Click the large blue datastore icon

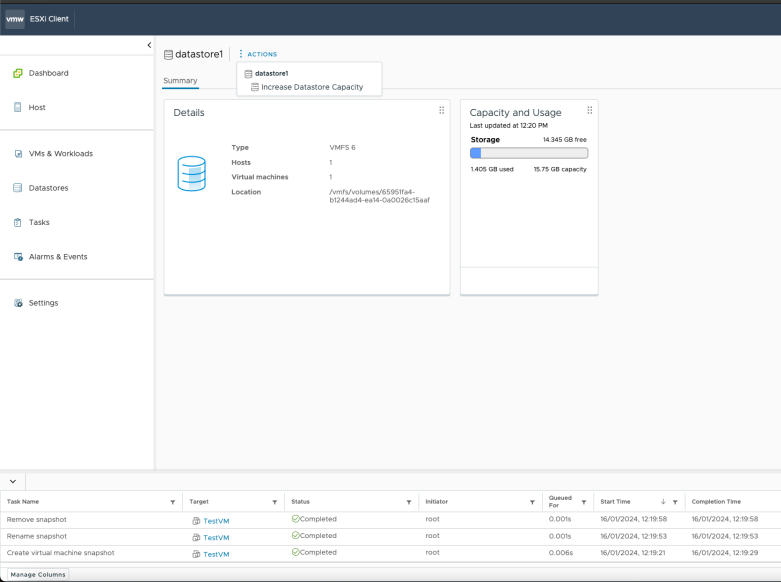(x=191, y=173)
